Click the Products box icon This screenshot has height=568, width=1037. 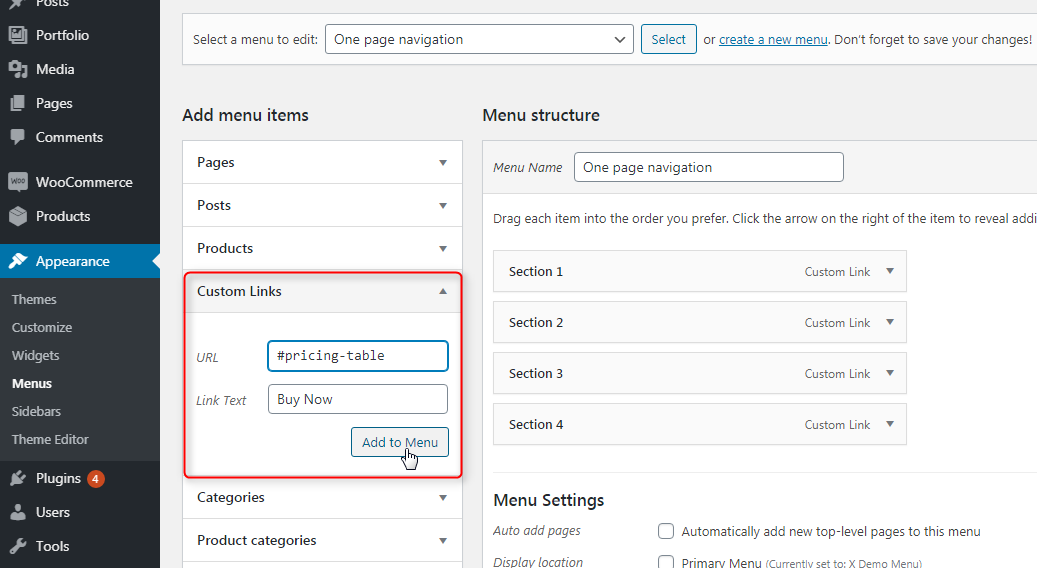pos(18,216)
